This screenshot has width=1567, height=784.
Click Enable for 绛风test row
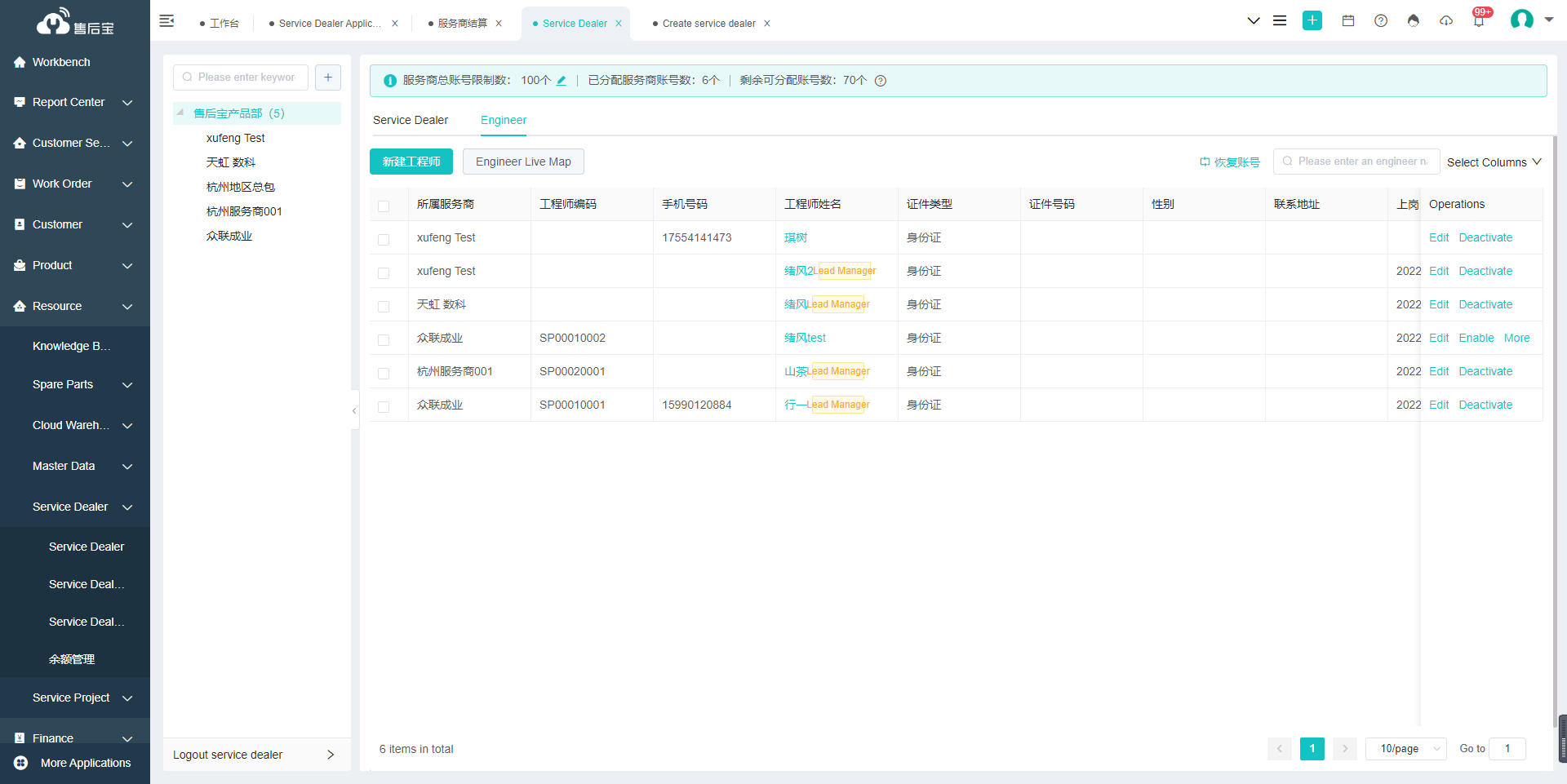(1476, 338)
